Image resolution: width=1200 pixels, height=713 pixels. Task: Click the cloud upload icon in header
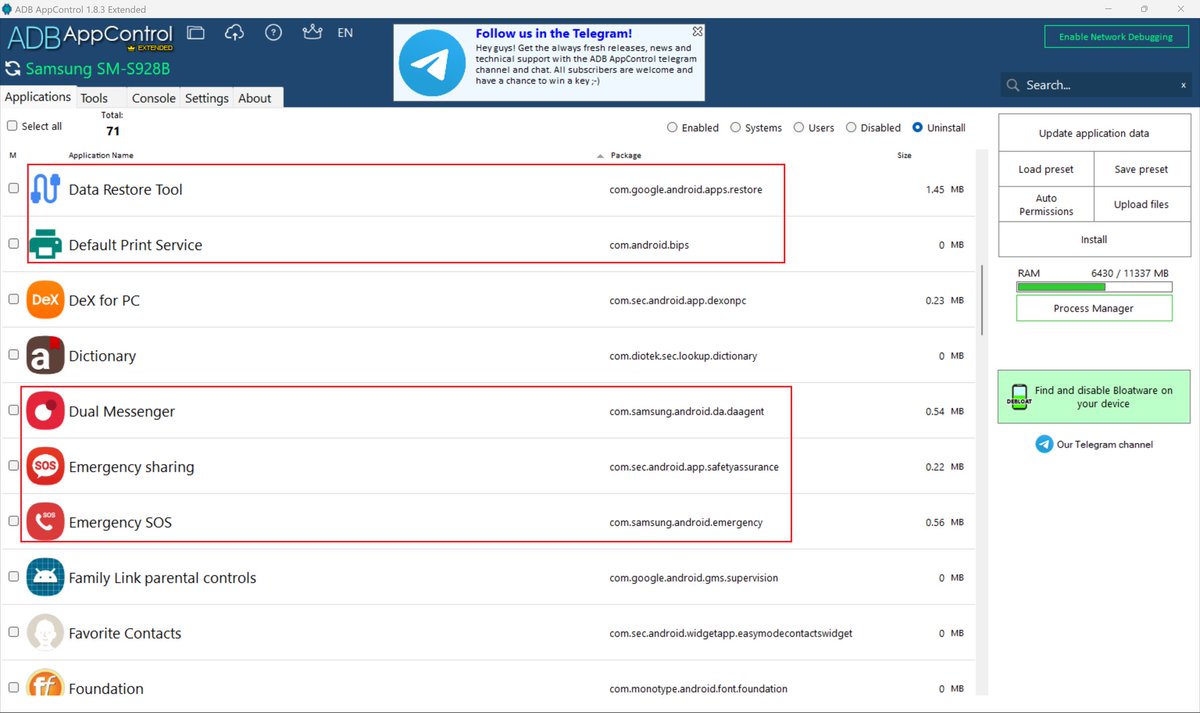pyautogui.click(x=235, y=33)
